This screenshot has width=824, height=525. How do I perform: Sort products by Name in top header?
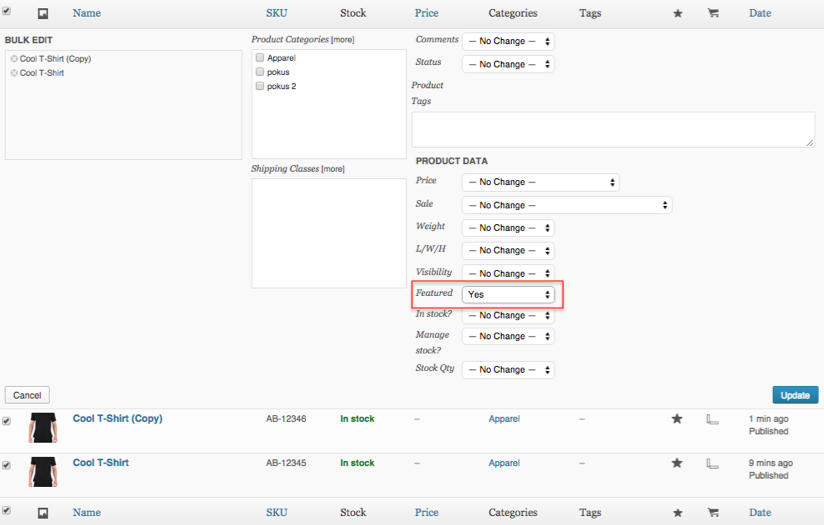(87, 13)
